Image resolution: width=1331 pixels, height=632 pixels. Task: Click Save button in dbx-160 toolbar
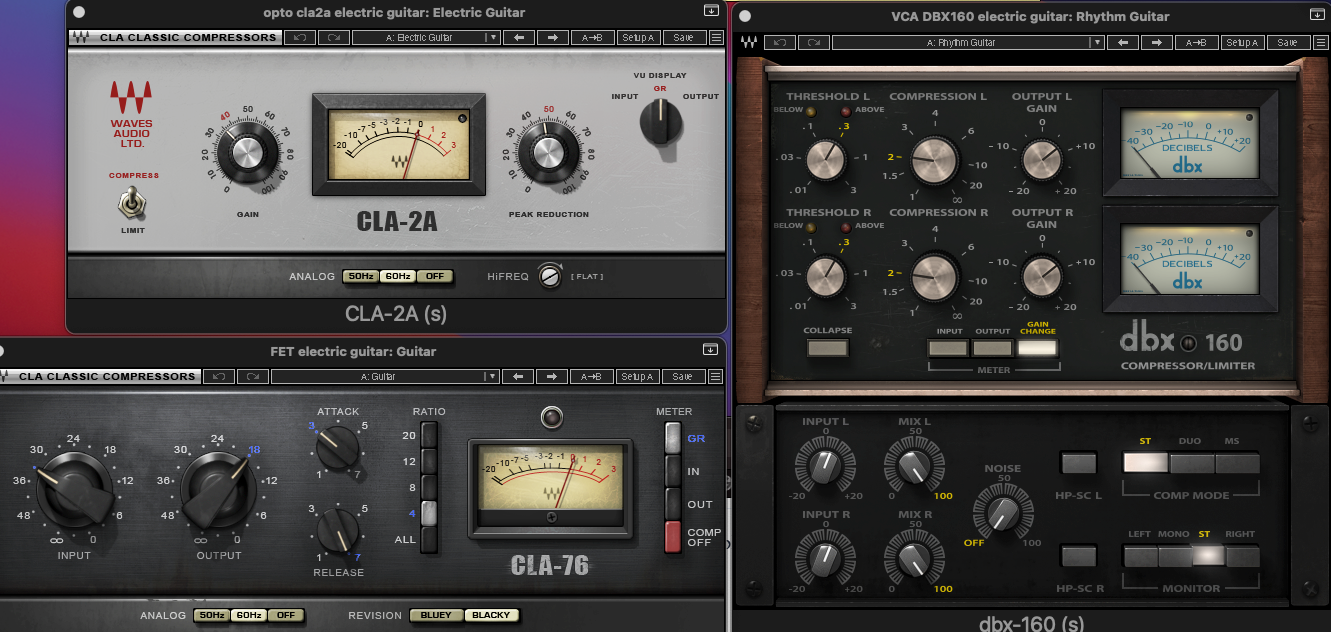(1287, 42)
